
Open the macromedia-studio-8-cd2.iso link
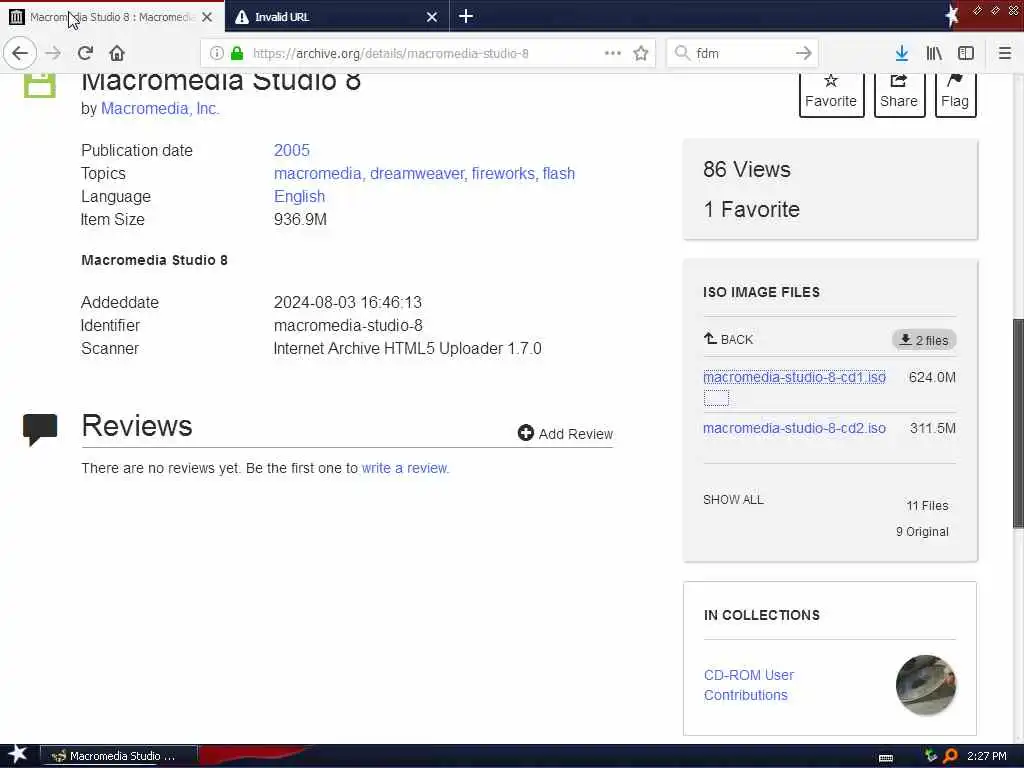tap(794, 428)
